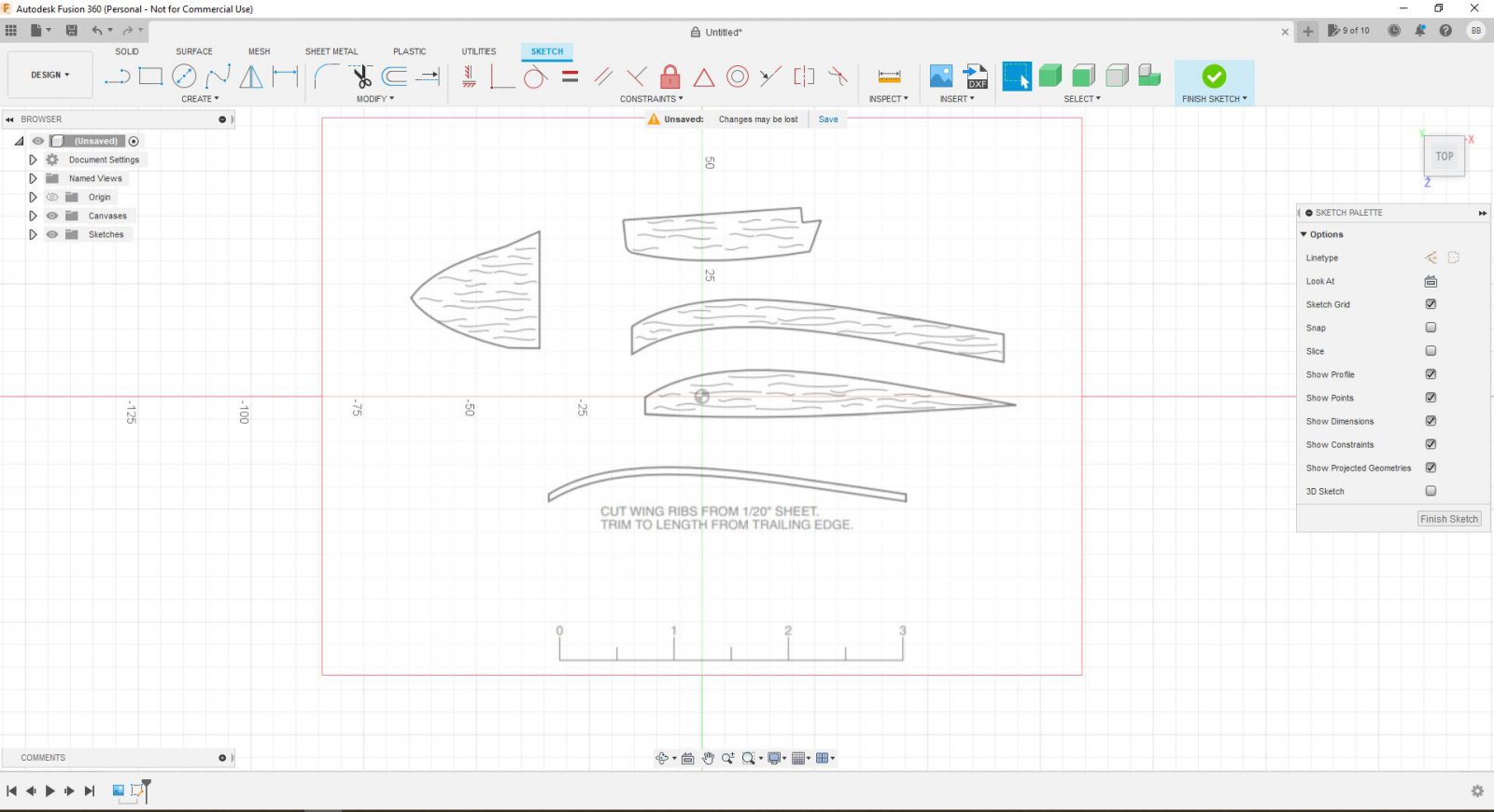This screenshot has width=1494, height=812.
Task: Toggle the Sketch Grid checkbox
Action: tap(1431, 304)
